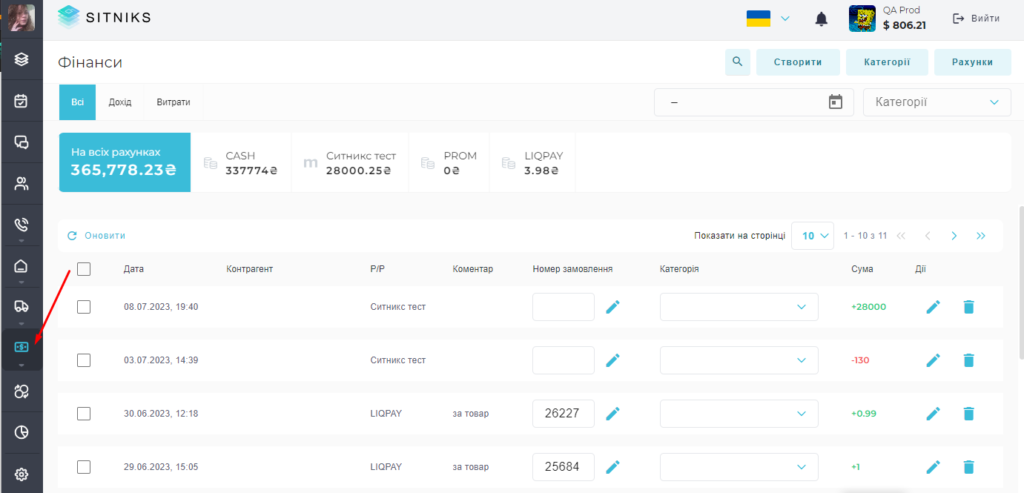
Task: Delete the +0.99 transaction
Action: coord(968,413)
